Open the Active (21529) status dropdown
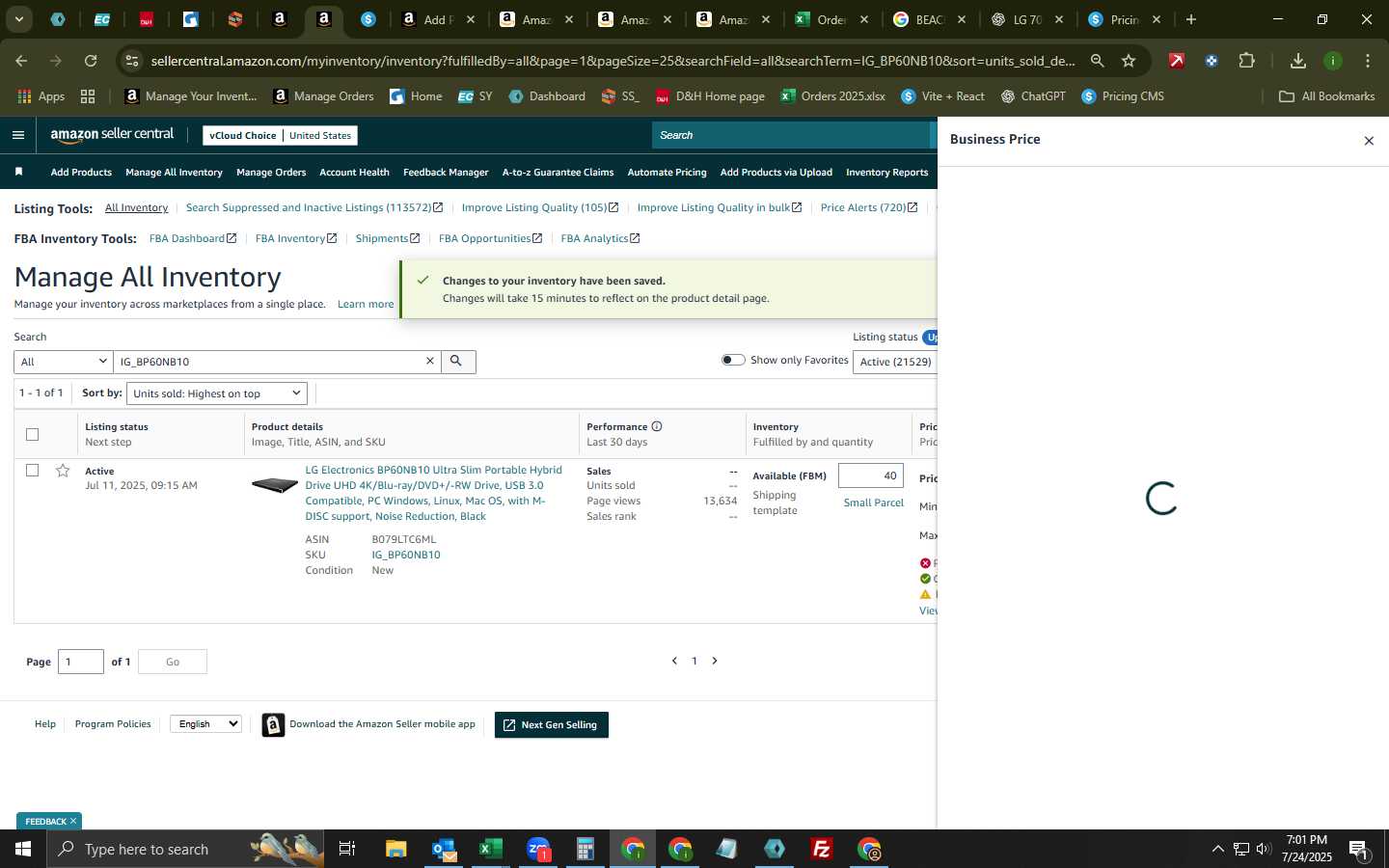1389x868 pixels. coord(895,362)
